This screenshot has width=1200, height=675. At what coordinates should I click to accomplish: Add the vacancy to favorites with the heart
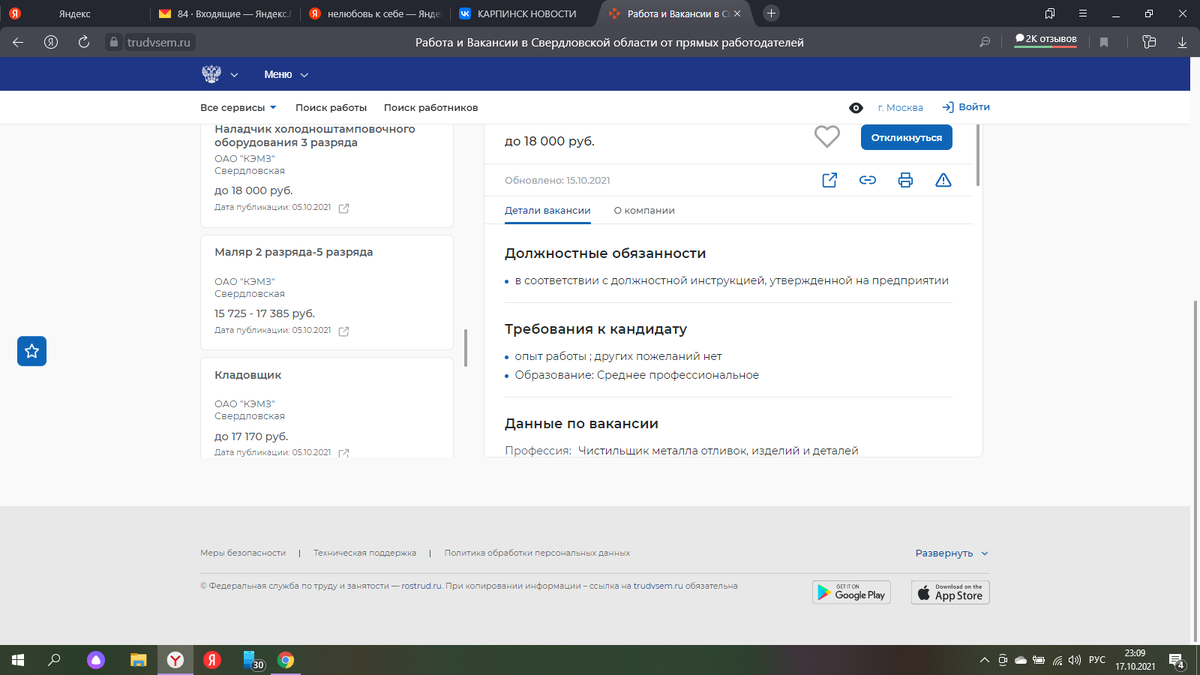(827, 136)
